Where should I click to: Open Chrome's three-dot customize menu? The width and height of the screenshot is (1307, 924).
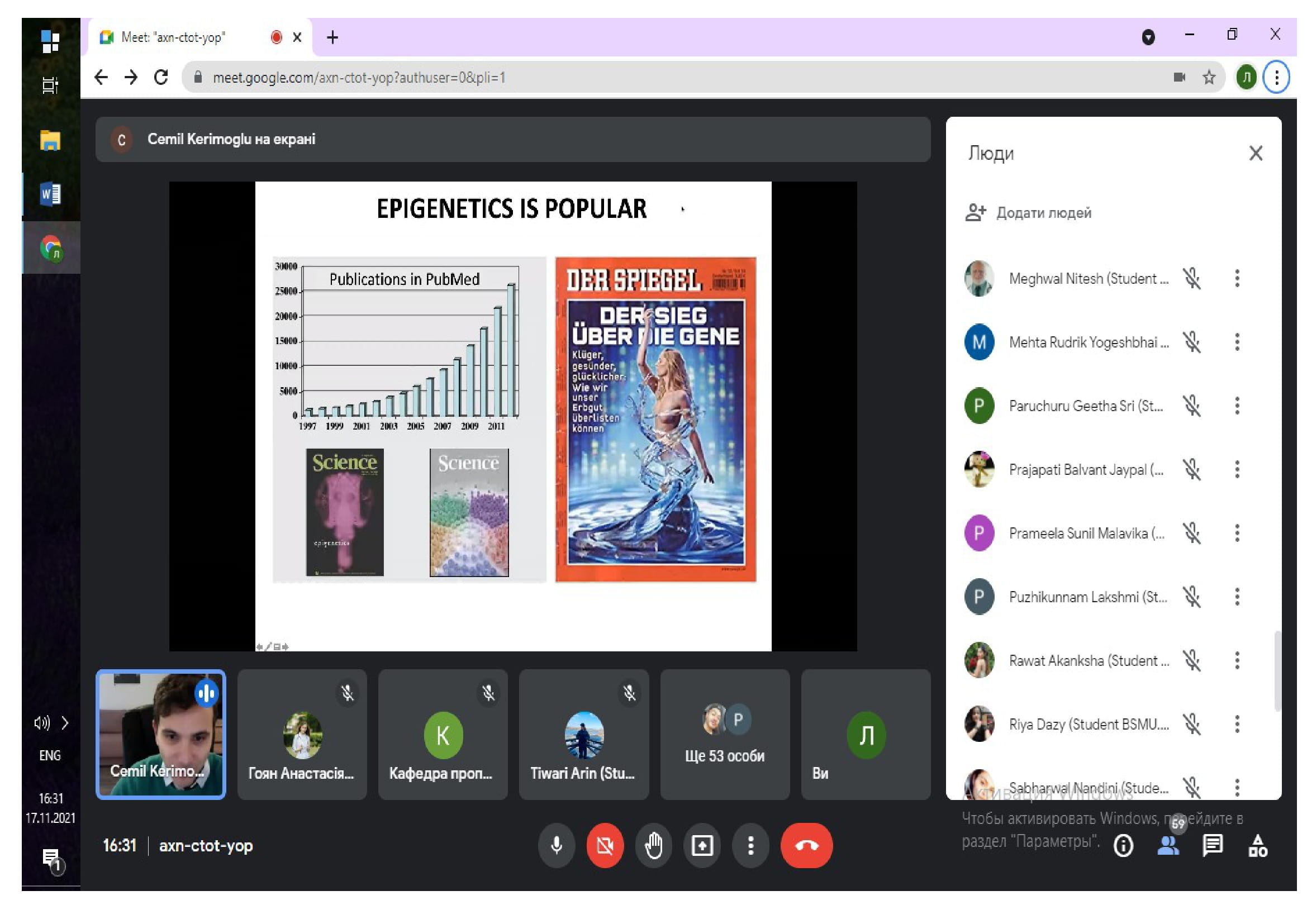pyautogui.click(x=1277, y=78)
